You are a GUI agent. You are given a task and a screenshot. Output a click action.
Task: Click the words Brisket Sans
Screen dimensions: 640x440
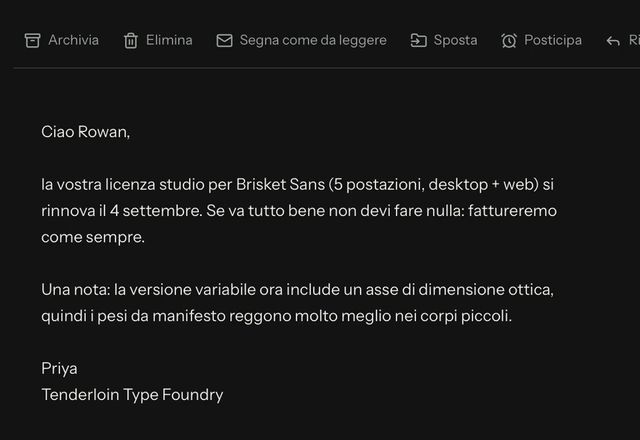[280, 184]
